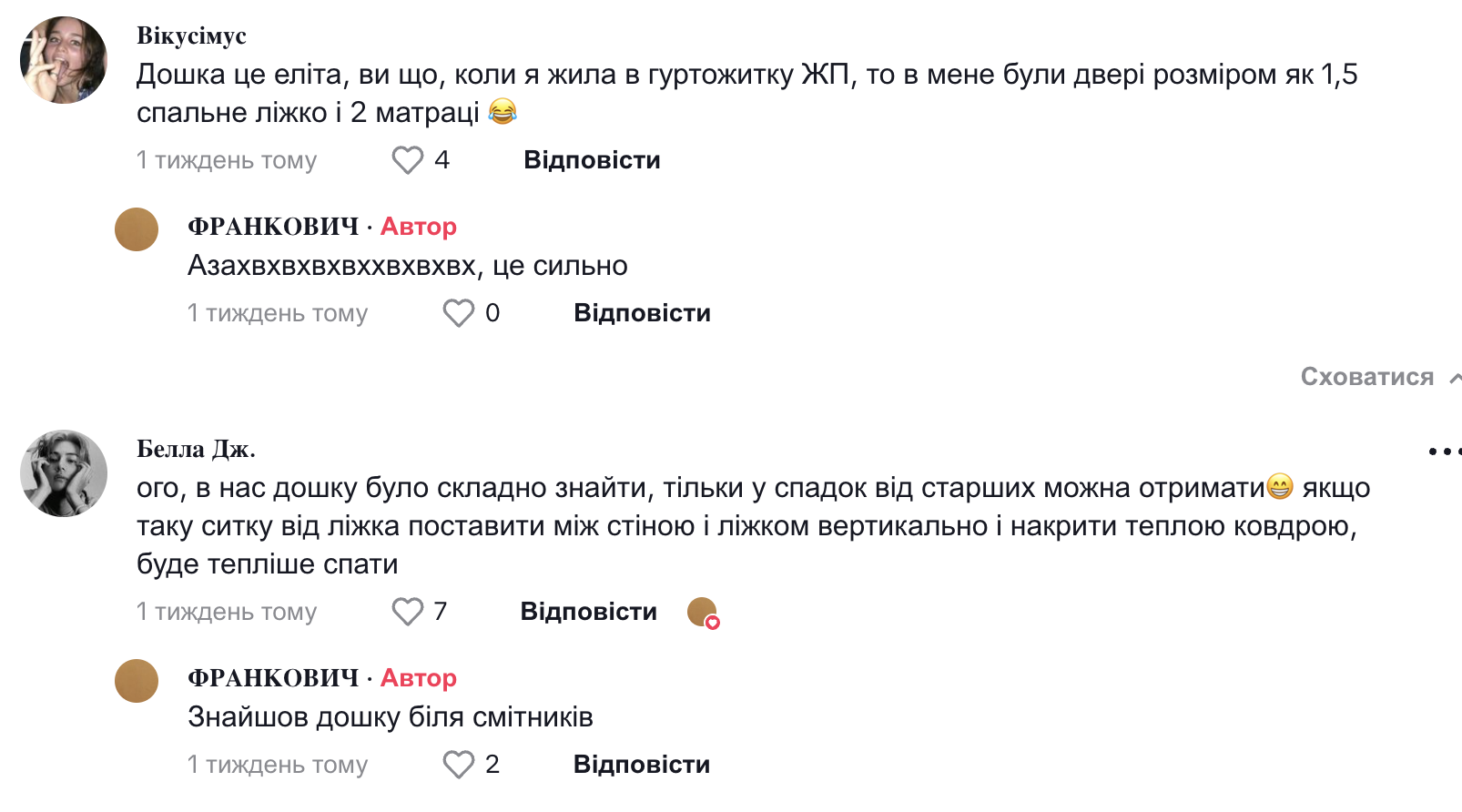1462x812 pixels.
Task: Open Вікусімус's profile picture
Action: click(x=64, y=60)
